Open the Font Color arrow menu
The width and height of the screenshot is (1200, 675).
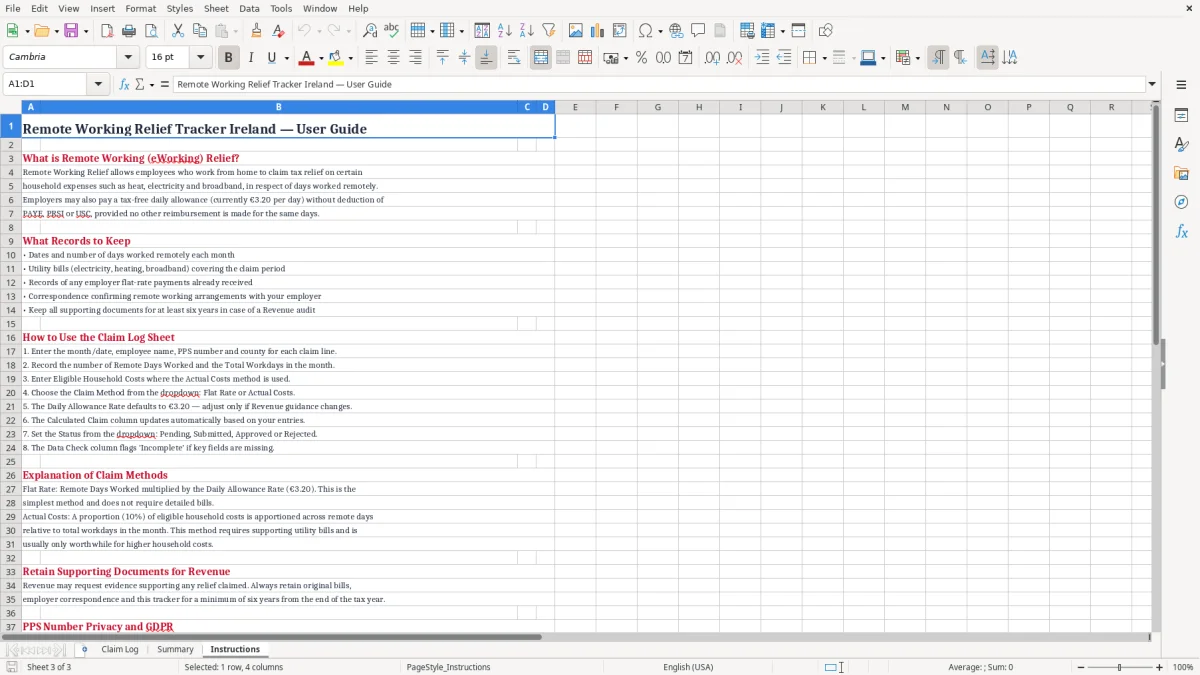[321, 58]
